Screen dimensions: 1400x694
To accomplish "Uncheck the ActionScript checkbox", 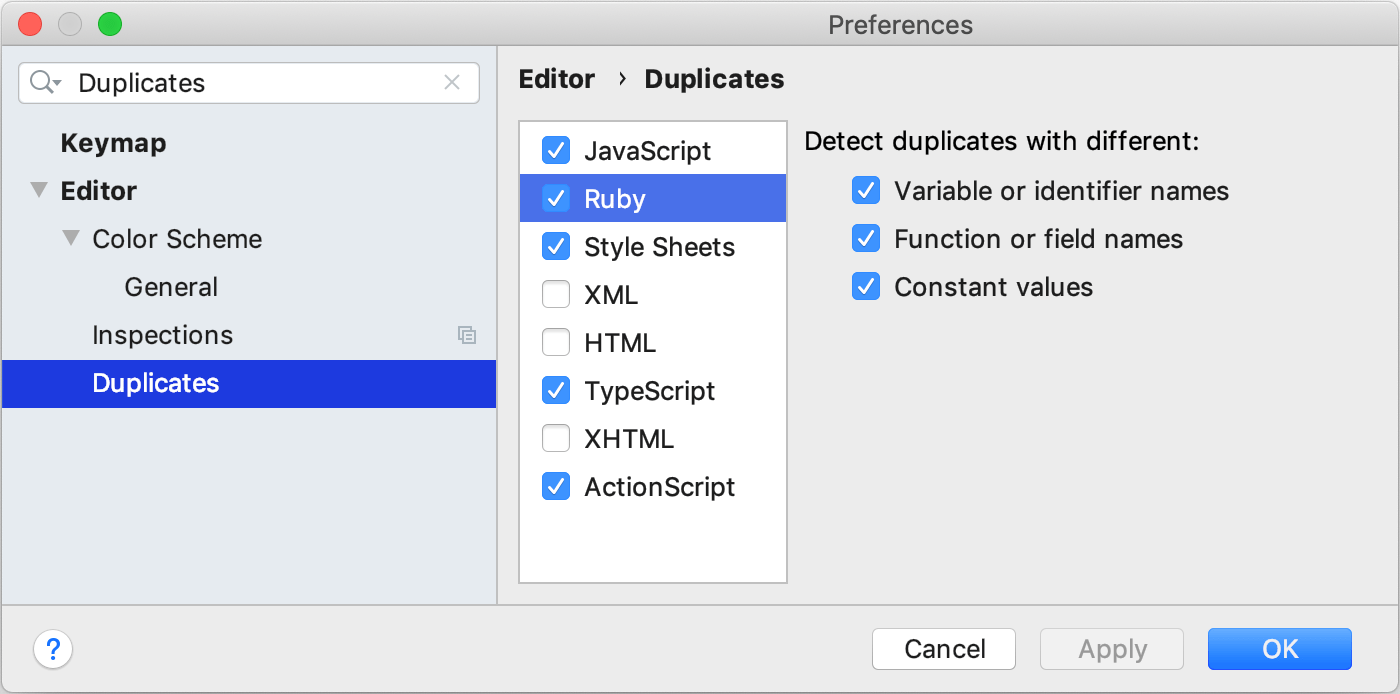I will [x=556, y=487].
